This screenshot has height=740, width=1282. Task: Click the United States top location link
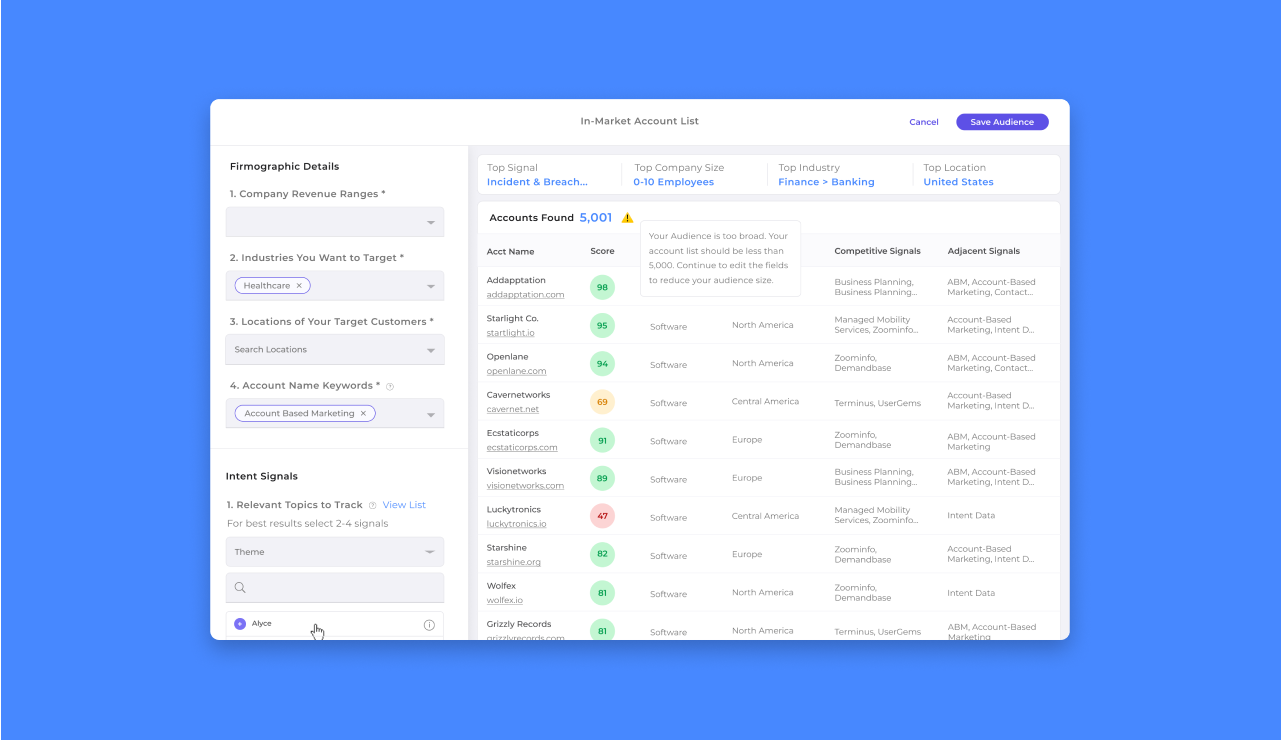958,182
